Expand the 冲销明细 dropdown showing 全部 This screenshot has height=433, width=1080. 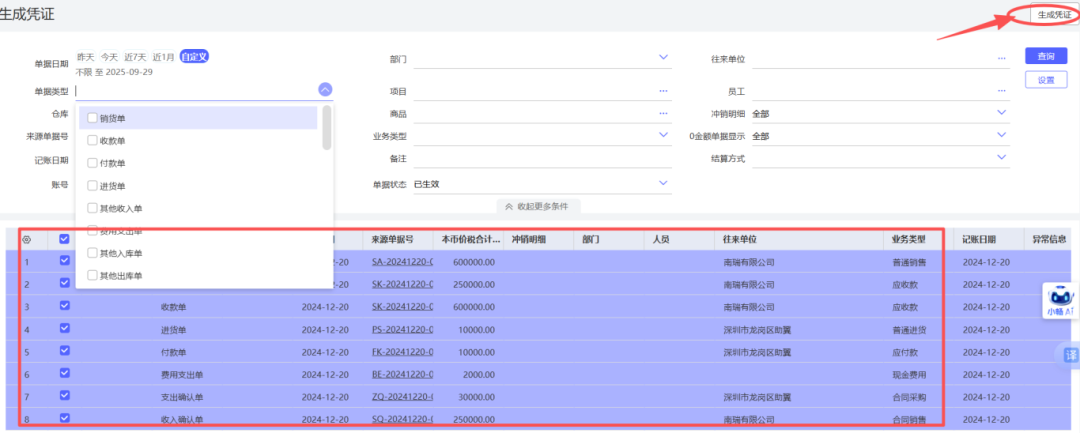pos(1001,113)
